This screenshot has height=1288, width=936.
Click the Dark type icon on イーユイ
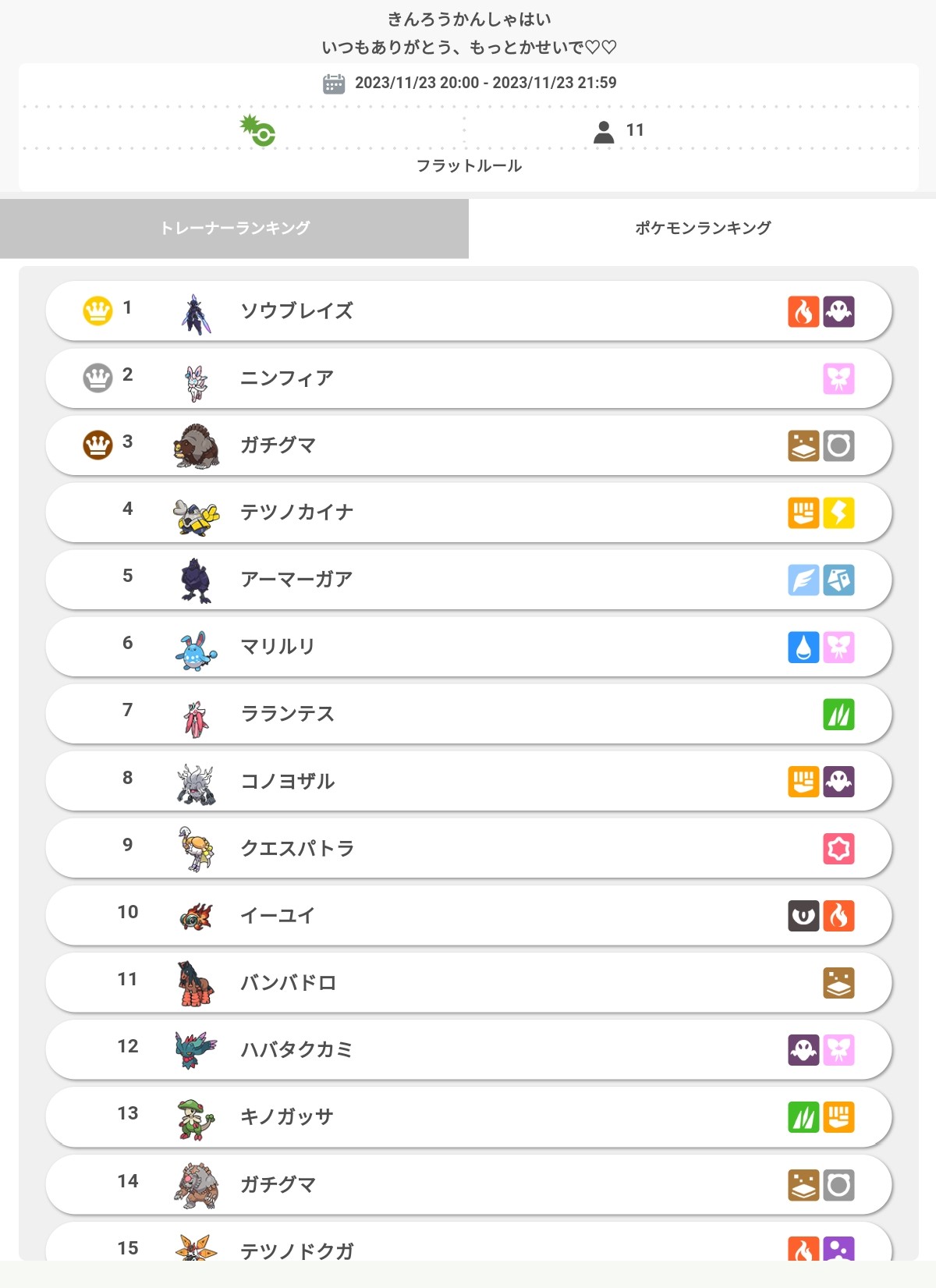pos(803,915)
